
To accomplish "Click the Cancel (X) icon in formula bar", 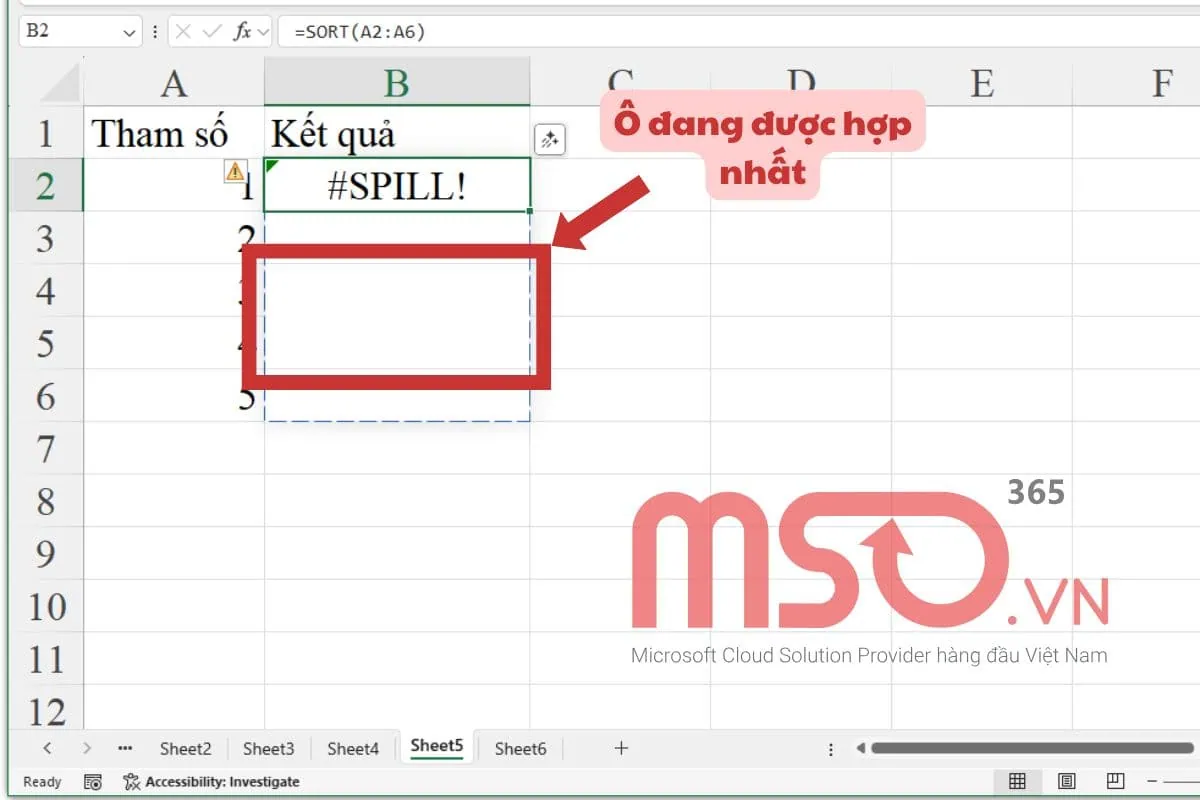I will click(x=184, y=31).
